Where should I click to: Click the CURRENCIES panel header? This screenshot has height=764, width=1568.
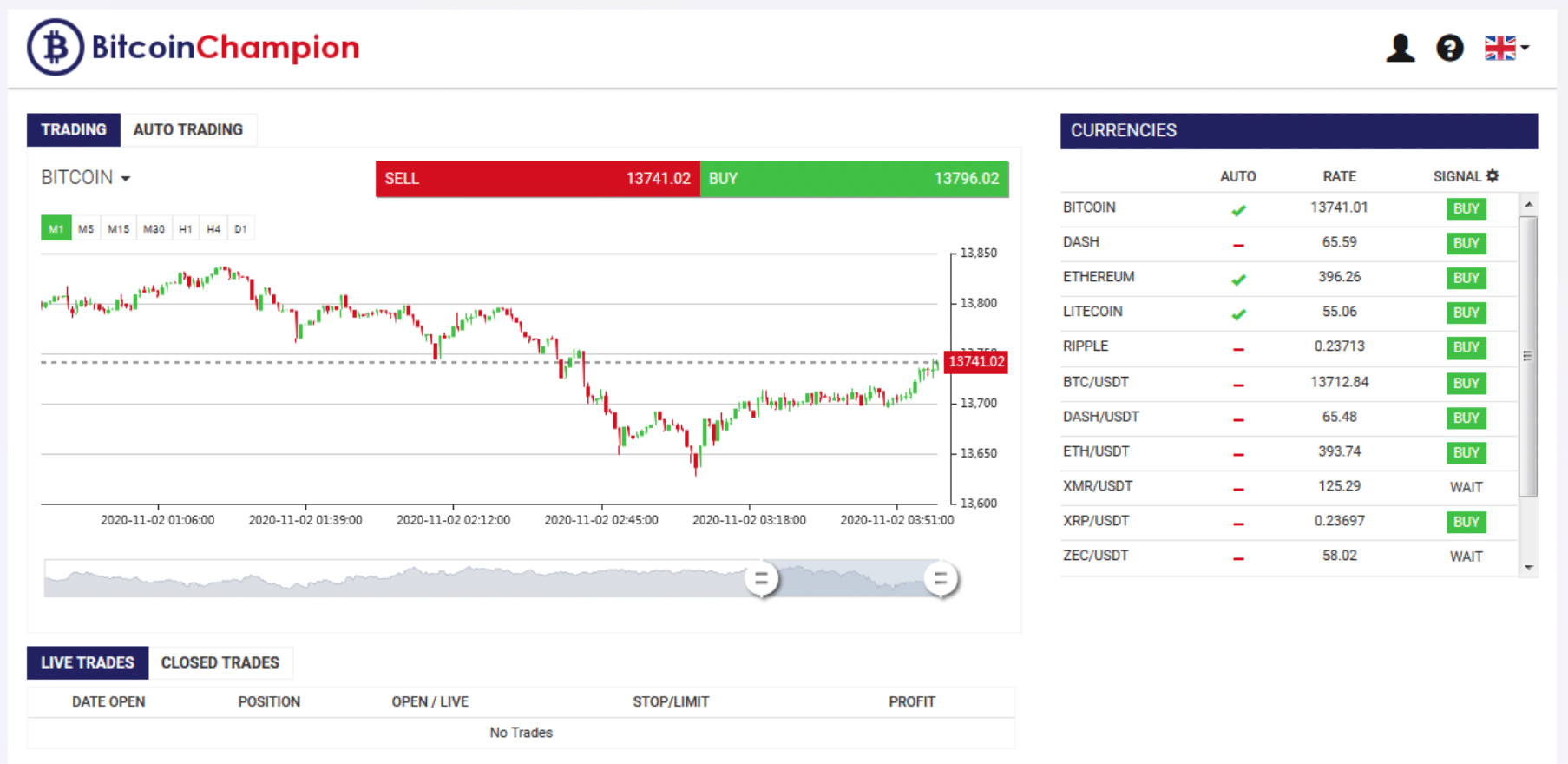1299,130
